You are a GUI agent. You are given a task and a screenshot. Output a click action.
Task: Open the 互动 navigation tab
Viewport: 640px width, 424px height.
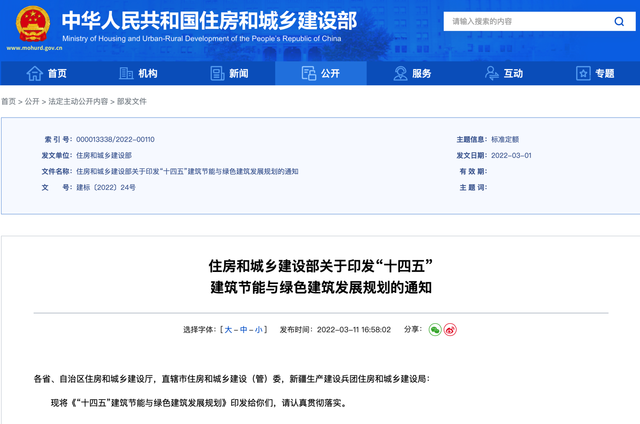click(504, 73)
